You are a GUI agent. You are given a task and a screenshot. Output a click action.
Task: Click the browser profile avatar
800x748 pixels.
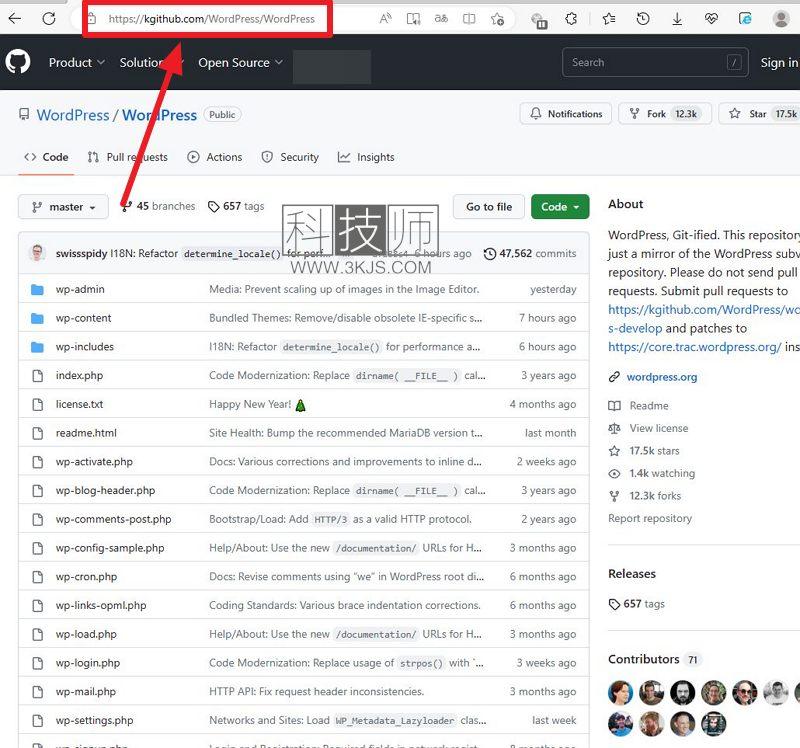point(781,19)
